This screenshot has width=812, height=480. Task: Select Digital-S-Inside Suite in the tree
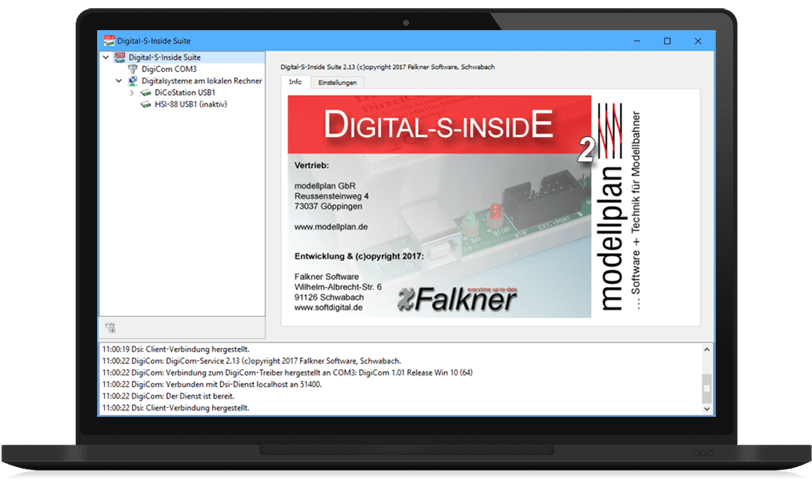point(165,57)
